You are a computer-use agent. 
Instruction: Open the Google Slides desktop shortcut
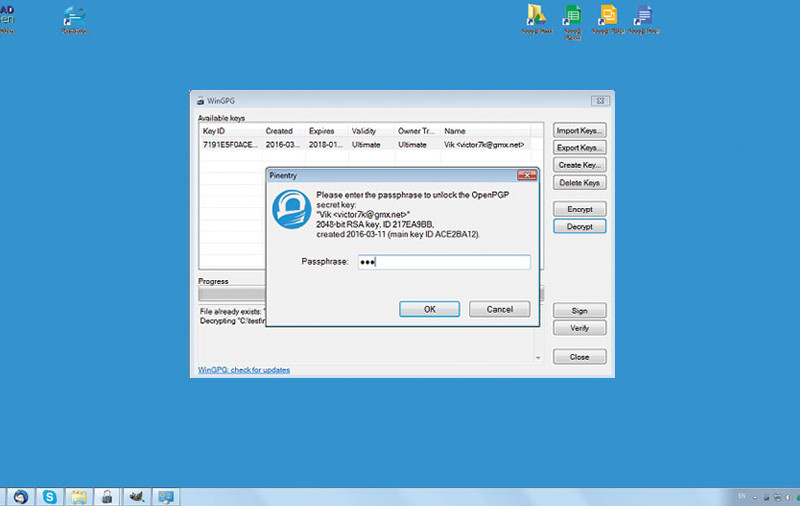(608, 18)
